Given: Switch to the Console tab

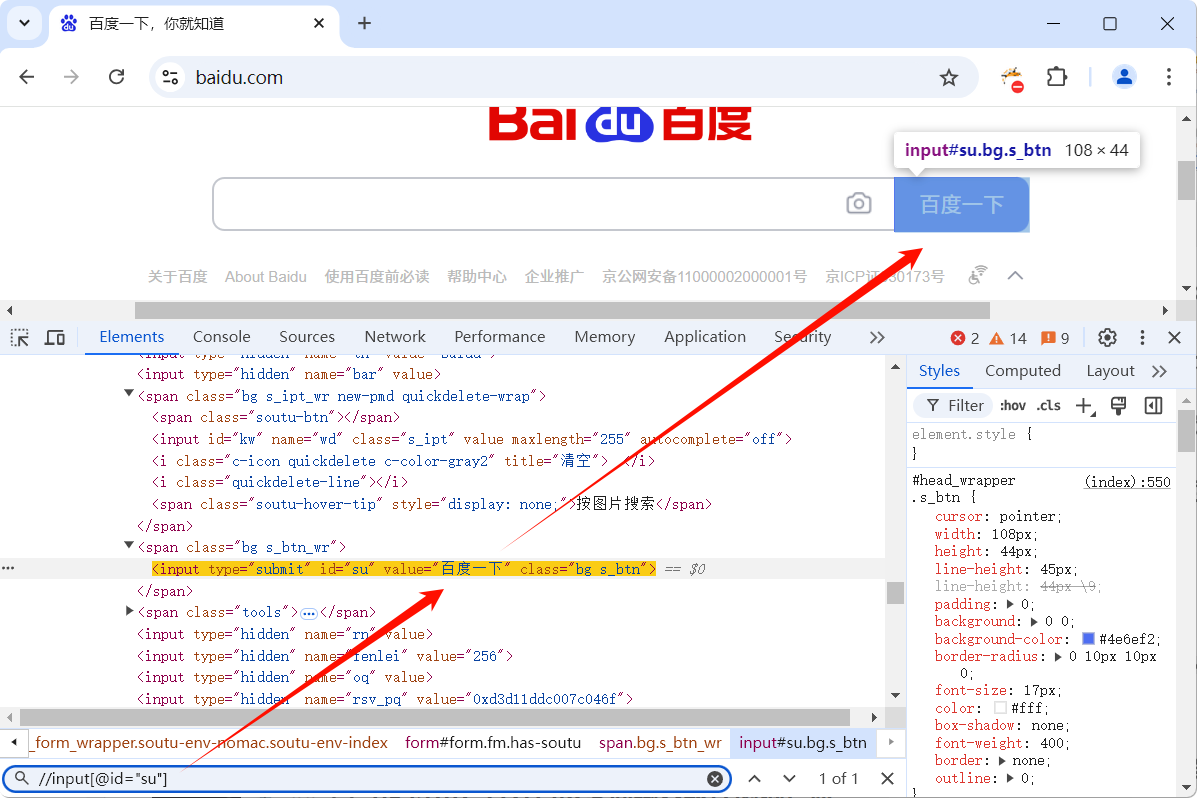Looking at the screenshot, I should (221, 337).
